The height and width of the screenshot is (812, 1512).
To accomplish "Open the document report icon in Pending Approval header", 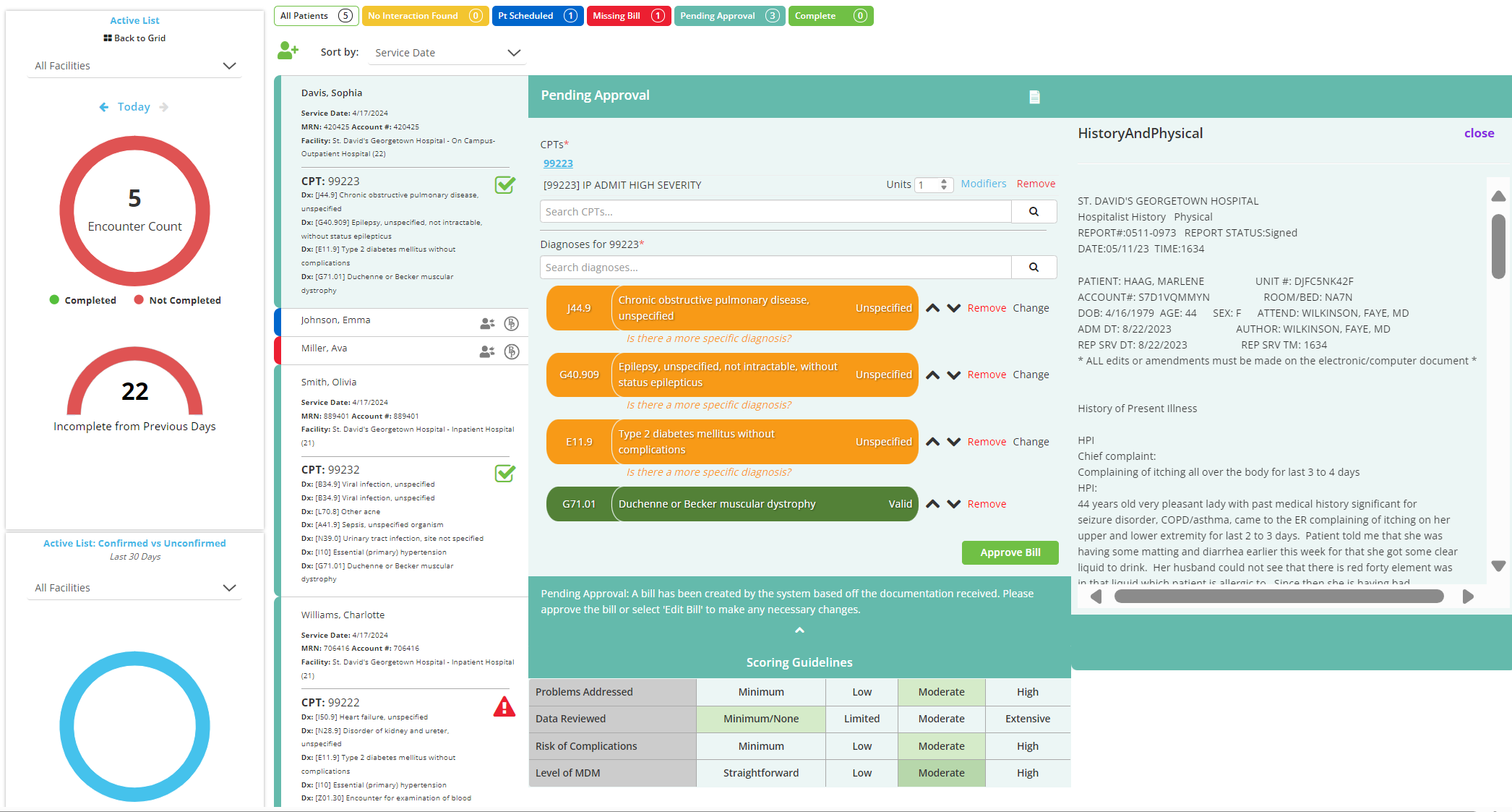I will 1034,96.
